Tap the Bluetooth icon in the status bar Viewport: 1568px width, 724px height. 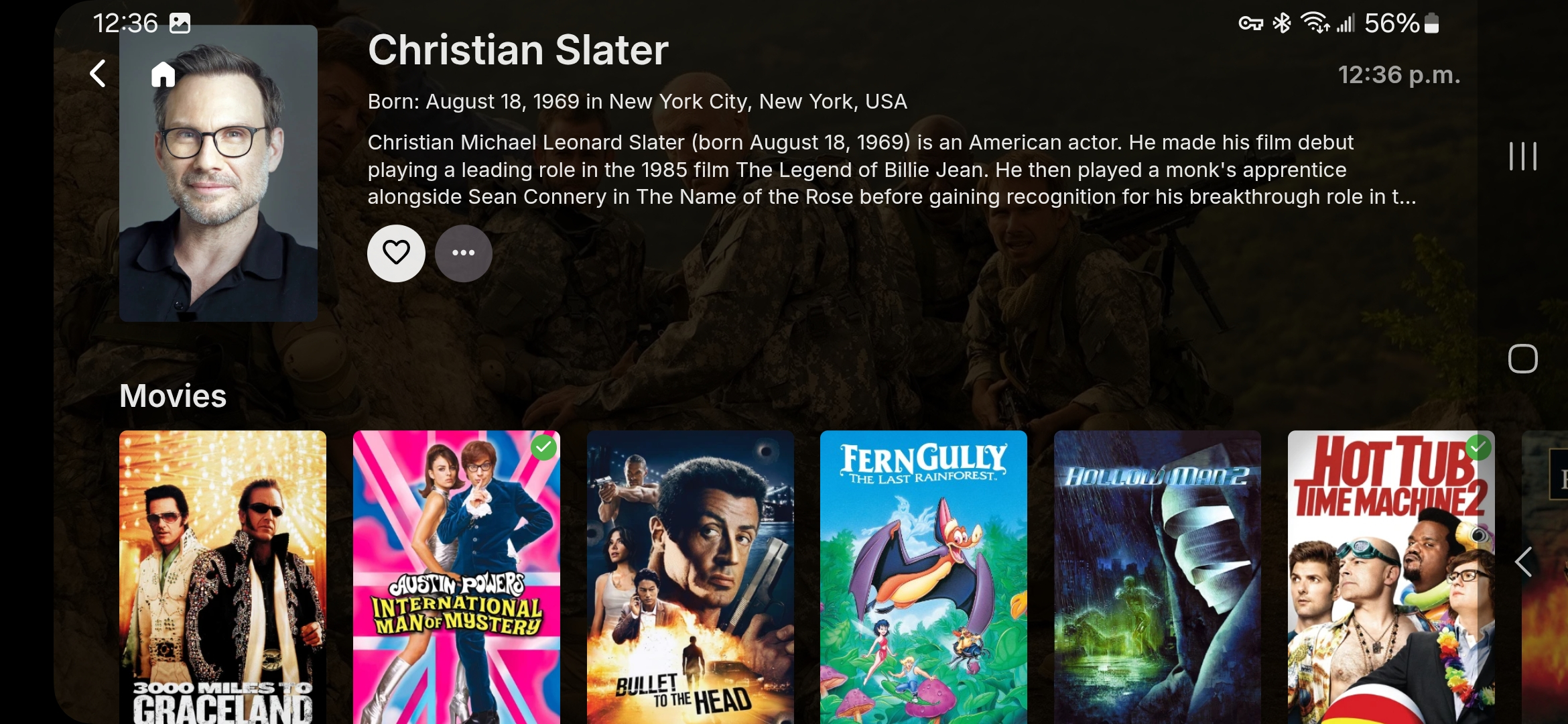1282,23
